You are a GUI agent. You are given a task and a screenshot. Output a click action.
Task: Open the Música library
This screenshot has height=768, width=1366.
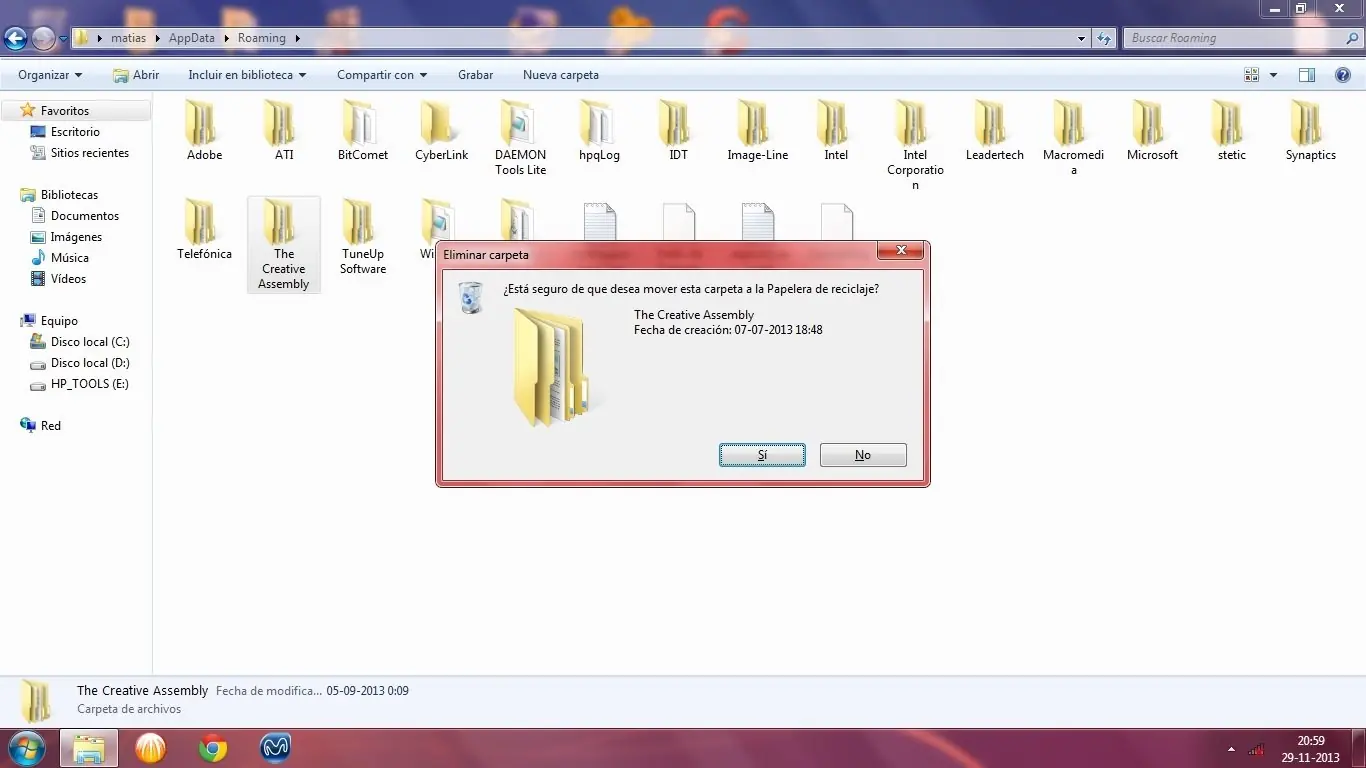point(70,258)
